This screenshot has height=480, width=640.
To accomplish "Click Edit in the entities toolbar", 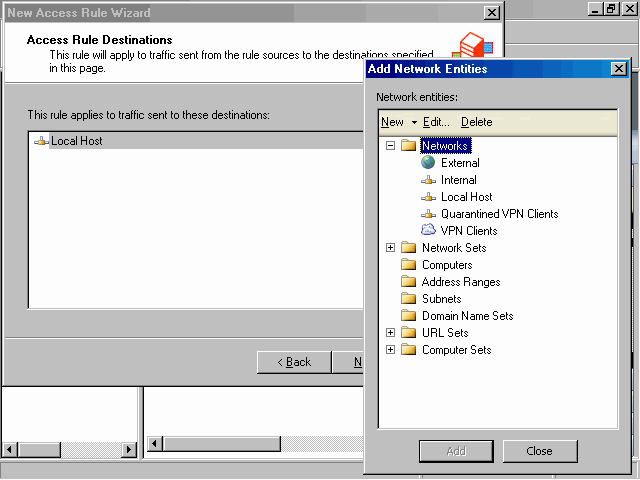I will pyautogui.click(x=436, y=122).
